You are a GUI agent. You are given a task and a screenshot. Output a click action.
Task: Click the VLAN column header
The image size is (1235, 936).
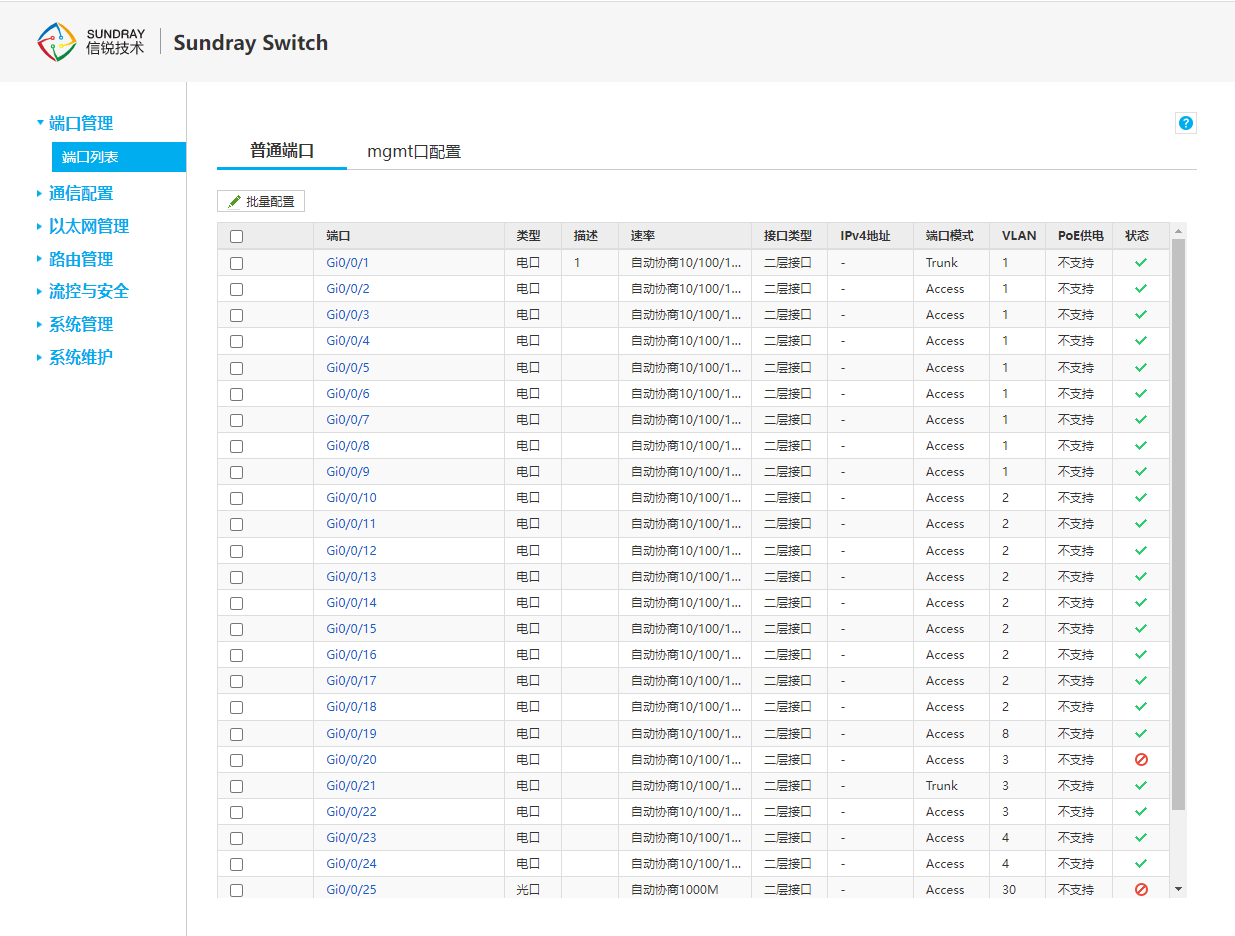(x=1019, y=236)
